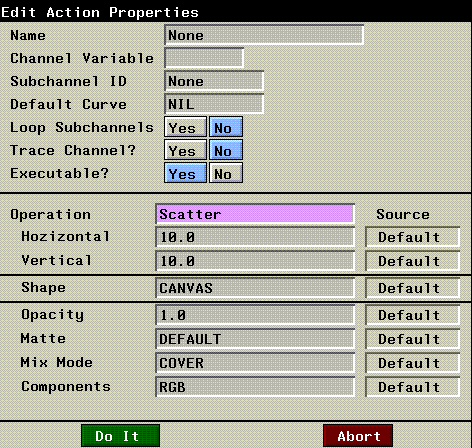Click the empty Channel Variable field
Viewport: 472px width, 448px height.
click(x=204, y=58)
